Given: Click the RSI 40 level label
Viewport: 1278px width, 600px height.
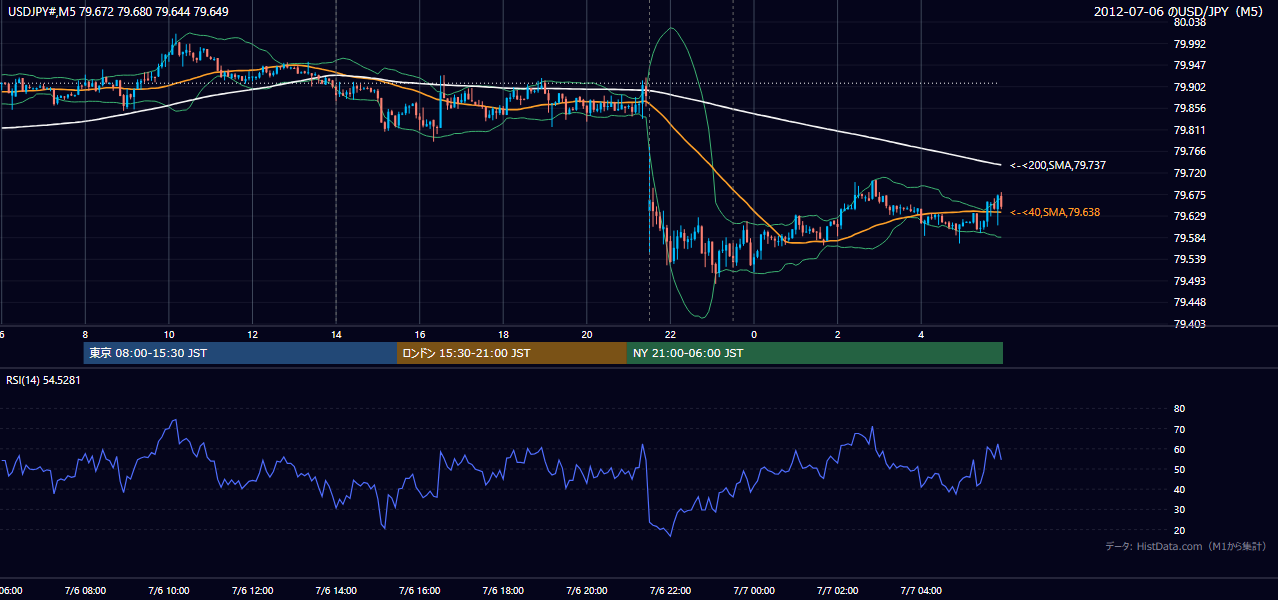Looking at the screenshot, I should tap(1179, 490).
